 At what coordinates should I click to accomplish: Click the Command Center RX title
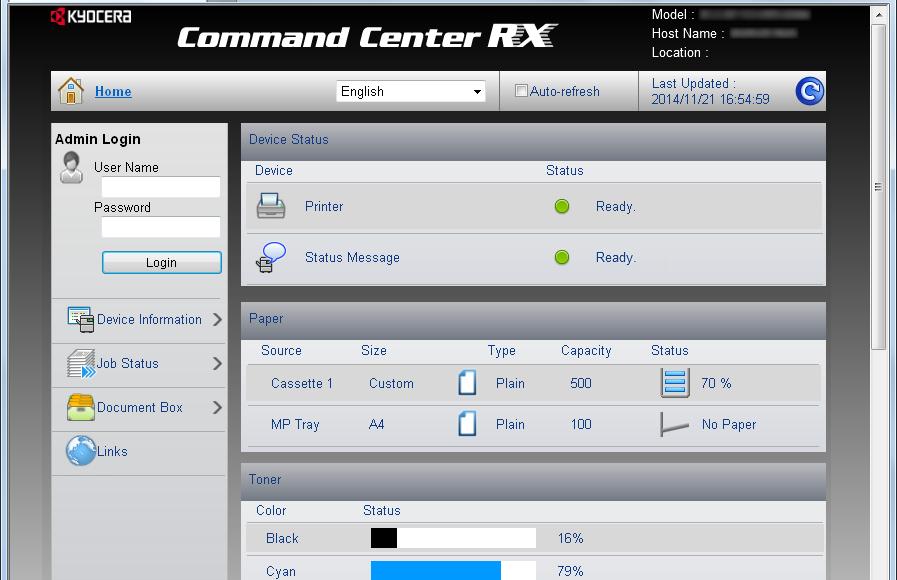[367, 37]
